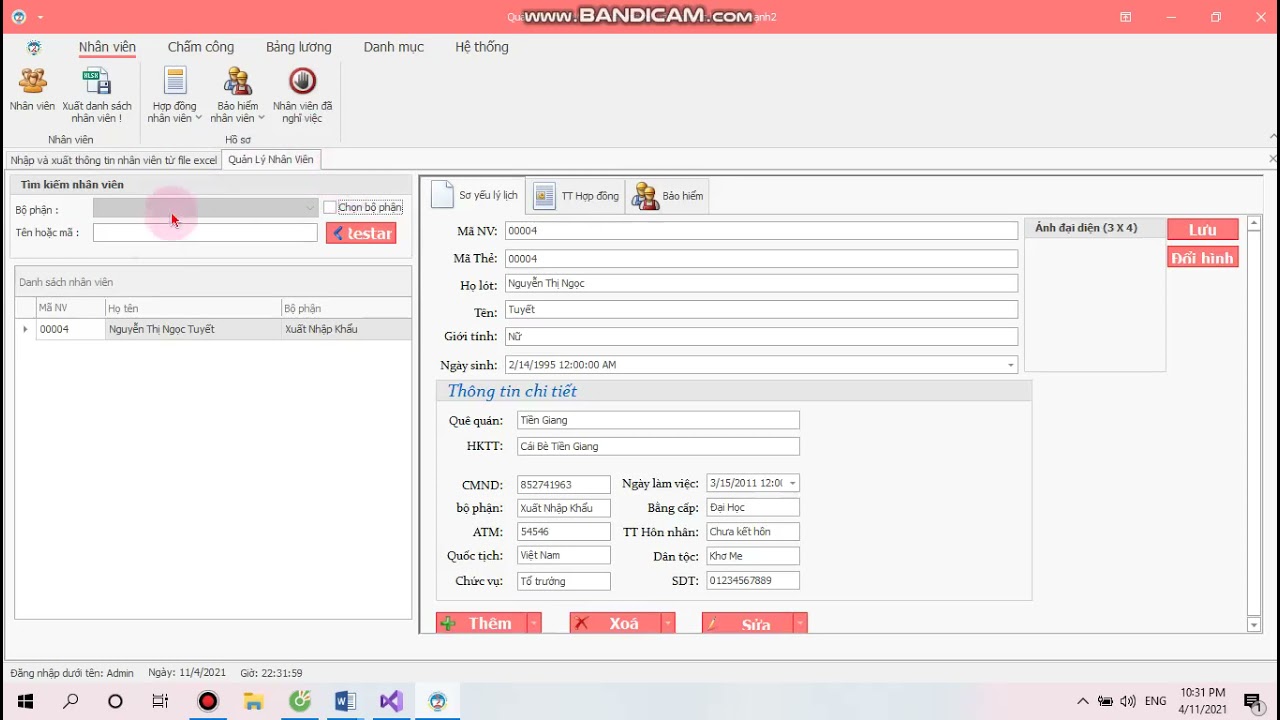Switch to Nhập và xuất thông tin tab
Viewport: 1280px width, 720px height.
click(113, 160)
